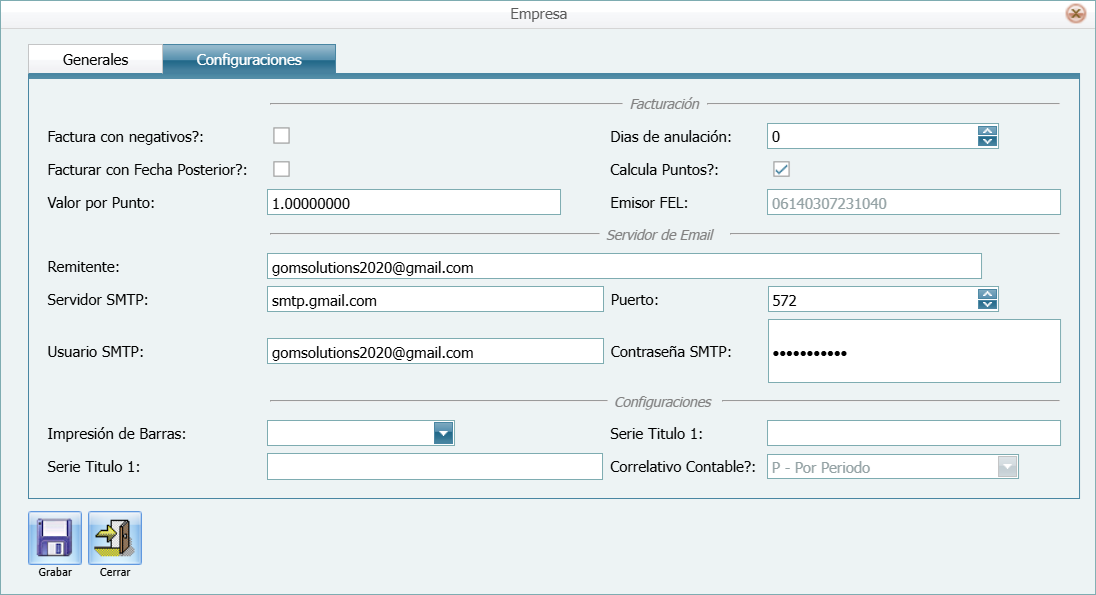Switch to the Generales tab

tap(95, 59)
